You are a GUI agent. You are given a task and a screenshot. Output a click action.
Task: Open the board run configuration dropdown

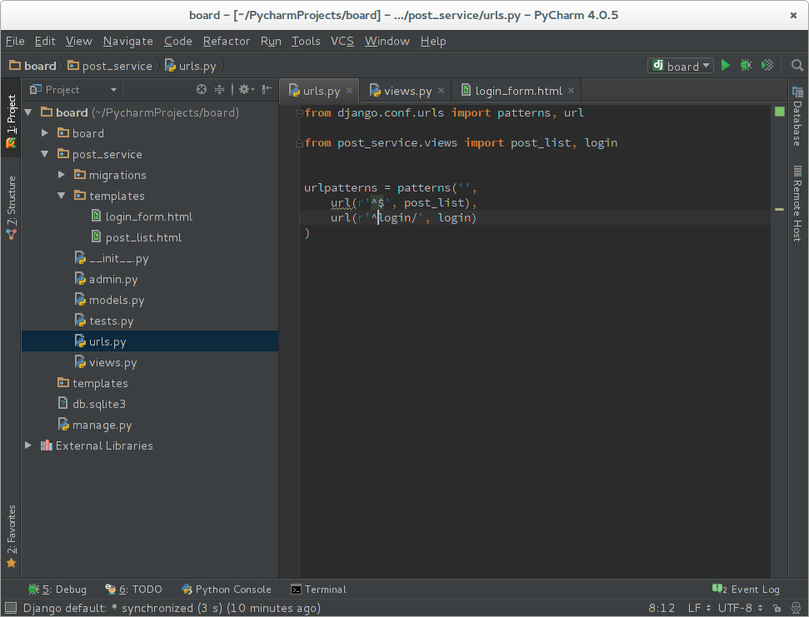pyautogui.click(x=681, y=66)
